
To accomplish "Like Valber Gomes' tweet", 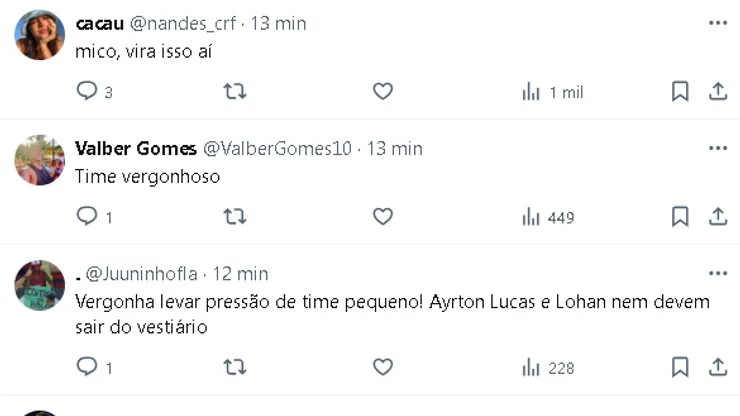I will 383,216.
